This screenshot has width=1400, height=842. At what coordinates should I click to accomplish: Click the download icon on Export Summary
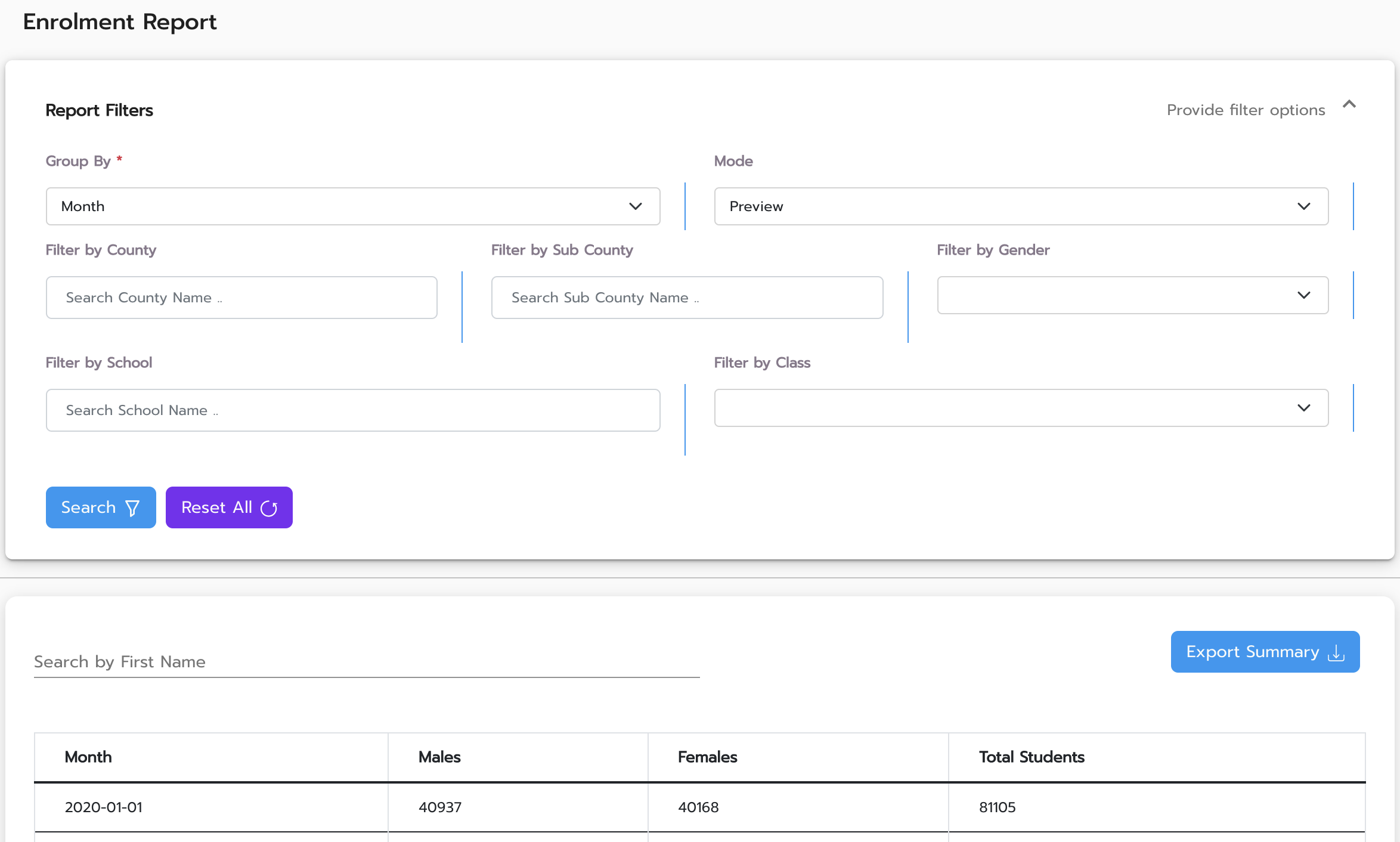[x=1336, y=653]
